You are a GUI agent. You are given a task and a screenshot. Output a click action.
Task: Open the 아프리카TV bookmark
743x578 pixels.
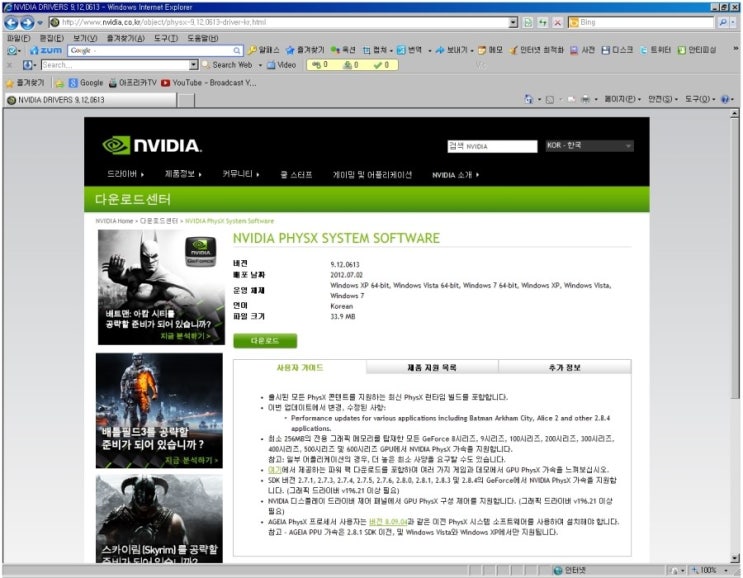[133, 83]
